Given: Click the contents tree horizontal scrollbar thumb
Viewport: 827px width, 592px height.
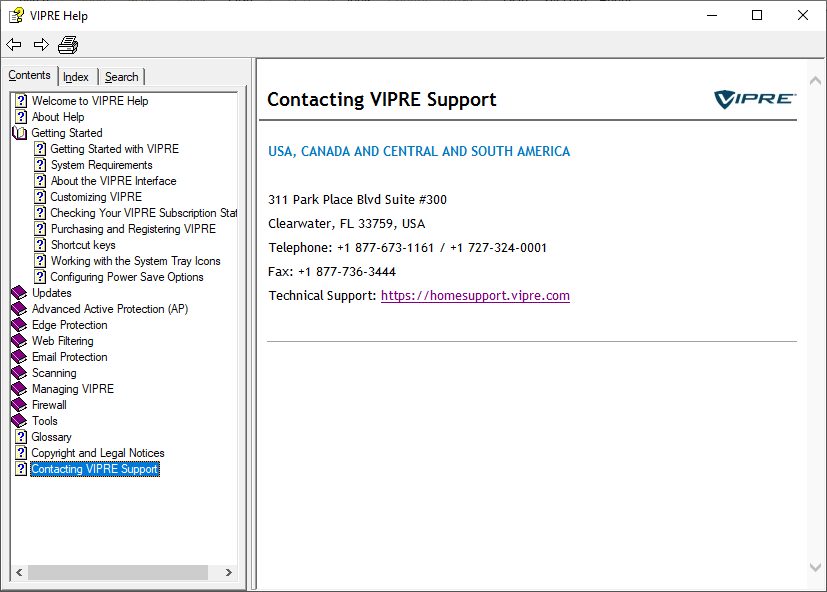Looking at the screenshot, I should (x=118, y=572).
